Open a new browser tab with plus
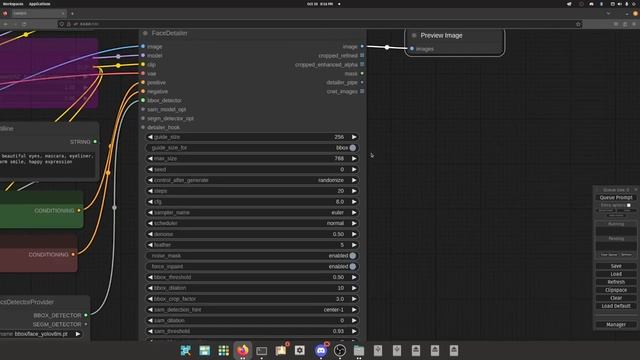 [72, 13]
